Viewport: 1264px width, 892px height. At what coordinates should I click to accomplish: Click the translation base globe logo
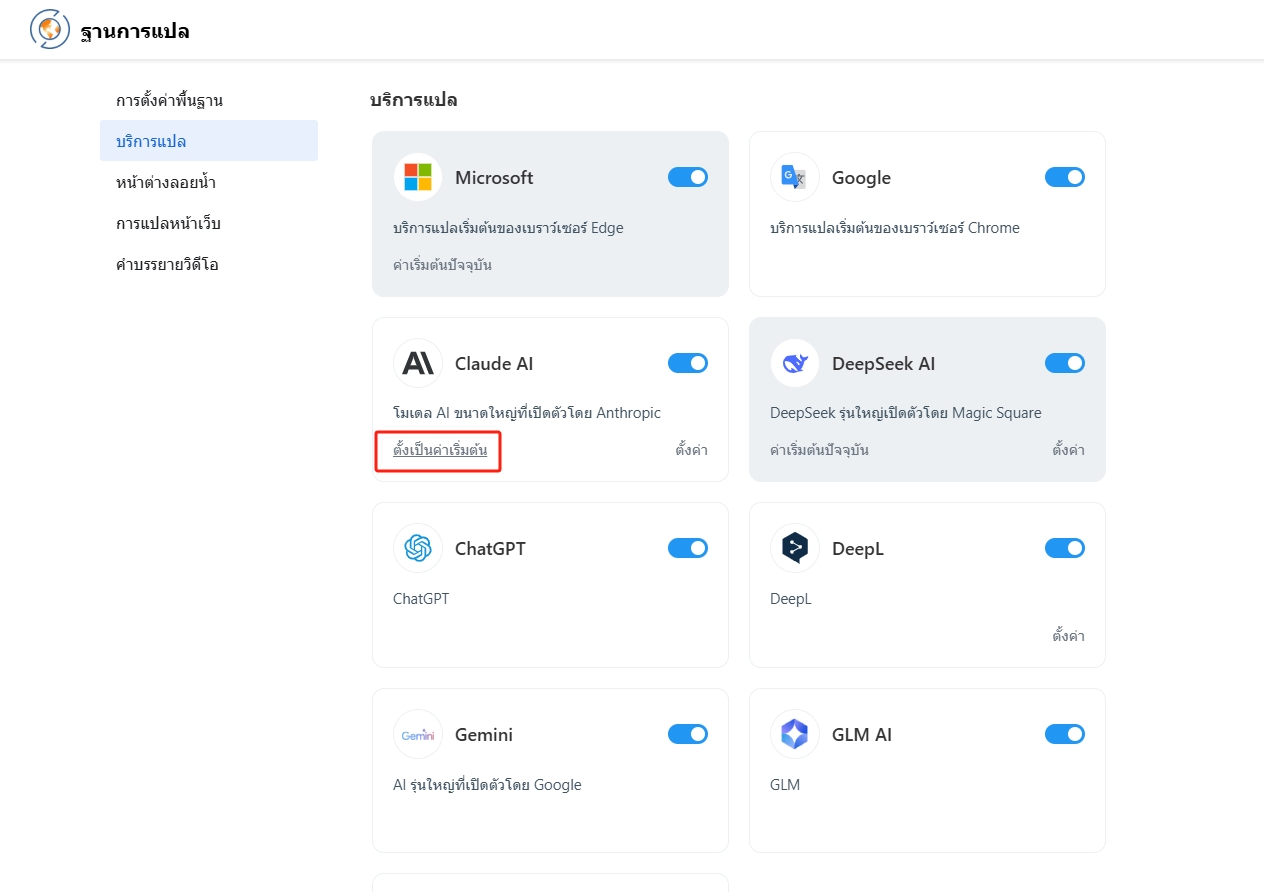tap(51, 30)
